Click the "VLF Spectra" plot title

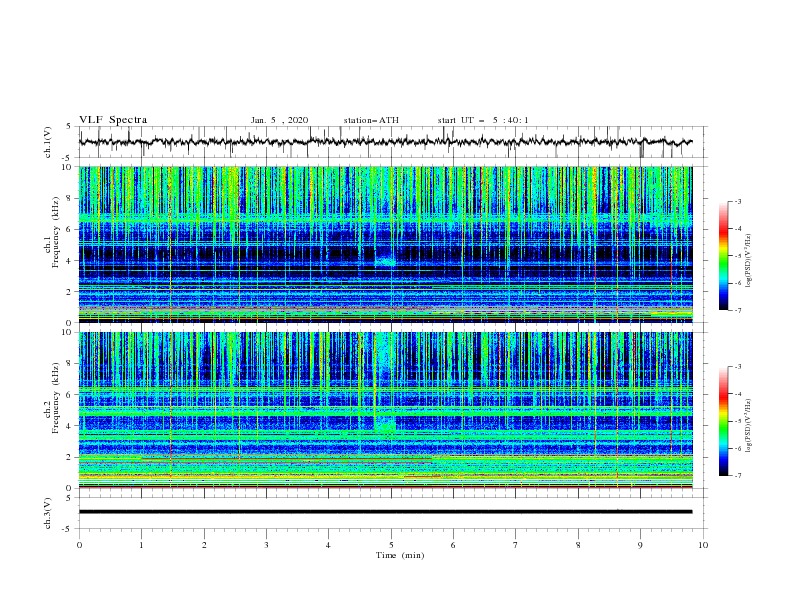tap(113, 120)
